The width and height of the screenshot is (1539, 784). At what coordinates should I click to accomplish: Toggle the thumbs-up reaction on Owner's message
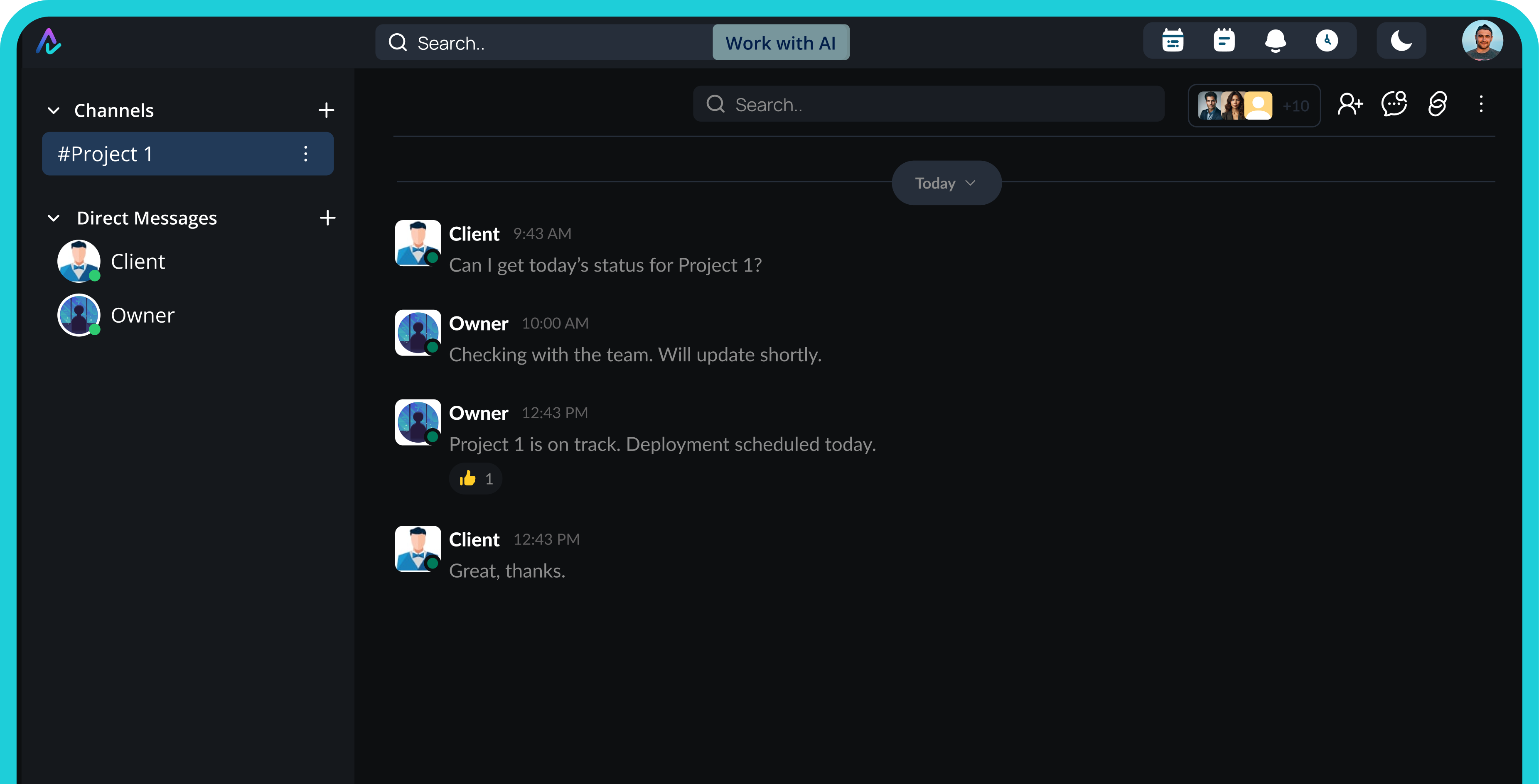475,478
